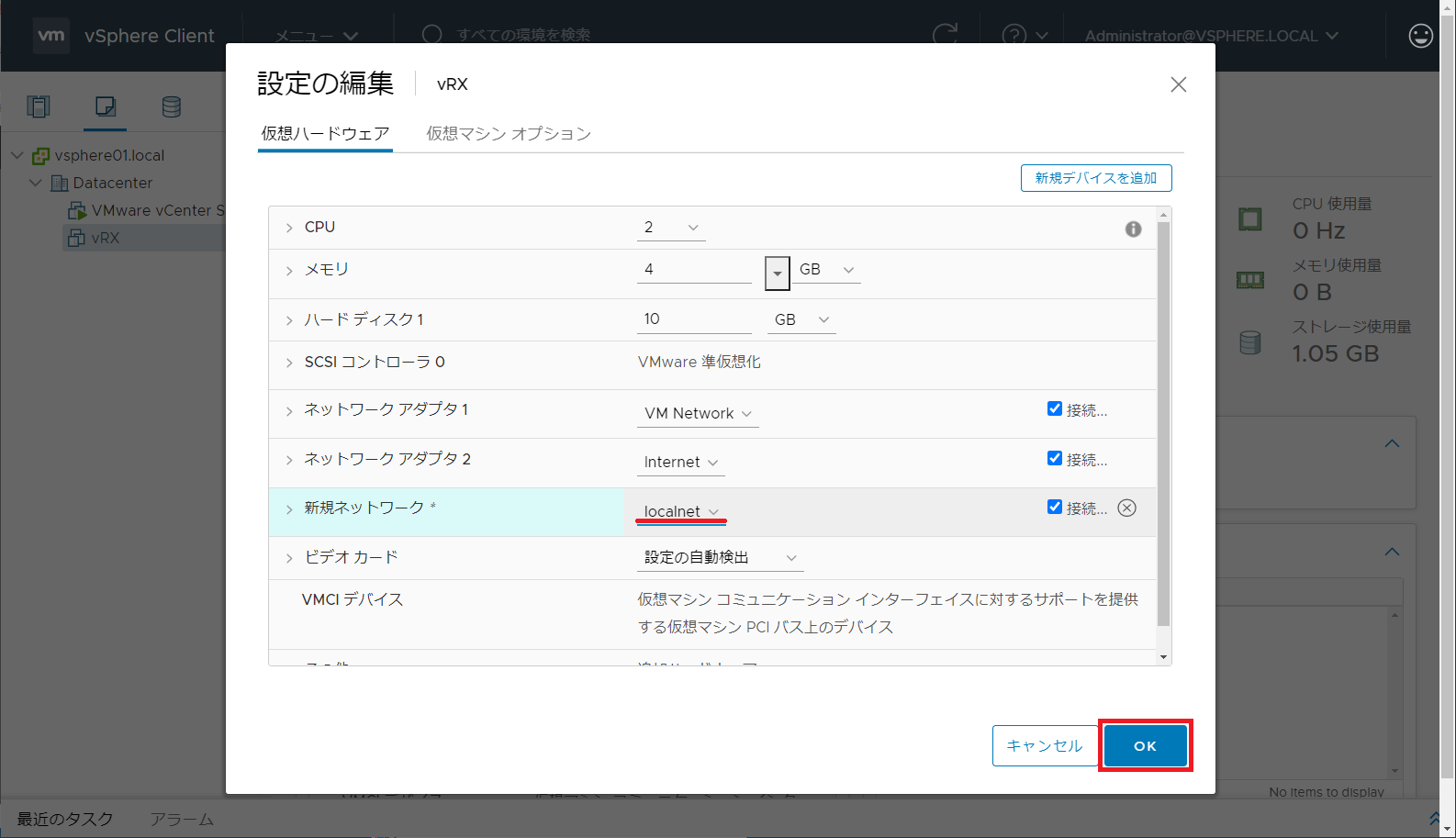The height and width of the screenshot is (838, 1456).
Task: Click the Datacenter icon in tree
Action: (x=60, y=183)
